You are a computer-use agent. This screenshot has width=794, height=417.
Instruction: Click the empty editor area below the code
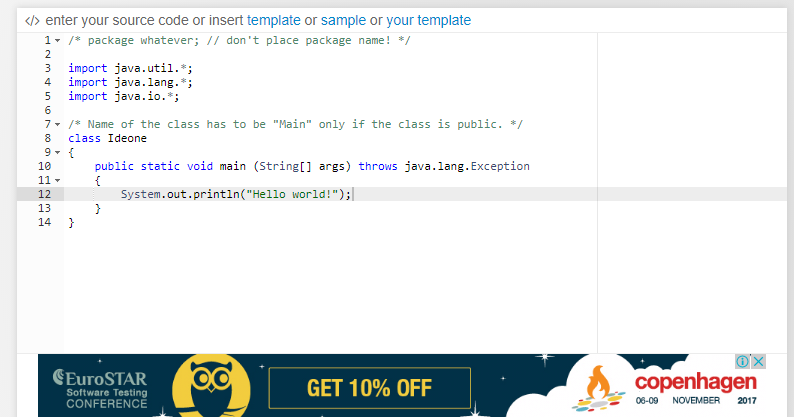[329, 291]
